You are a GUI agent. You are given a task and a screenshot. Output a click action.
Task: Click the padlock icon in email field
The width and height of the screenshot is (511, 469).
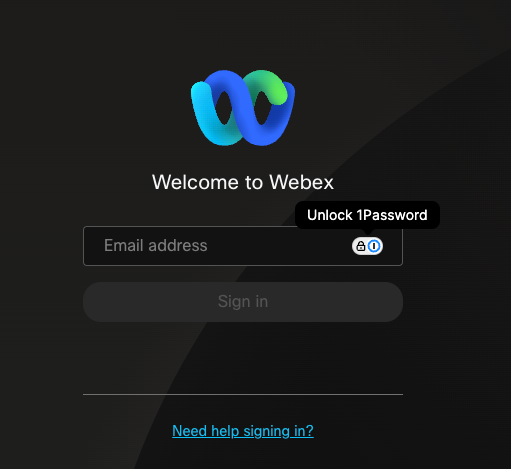360,246
